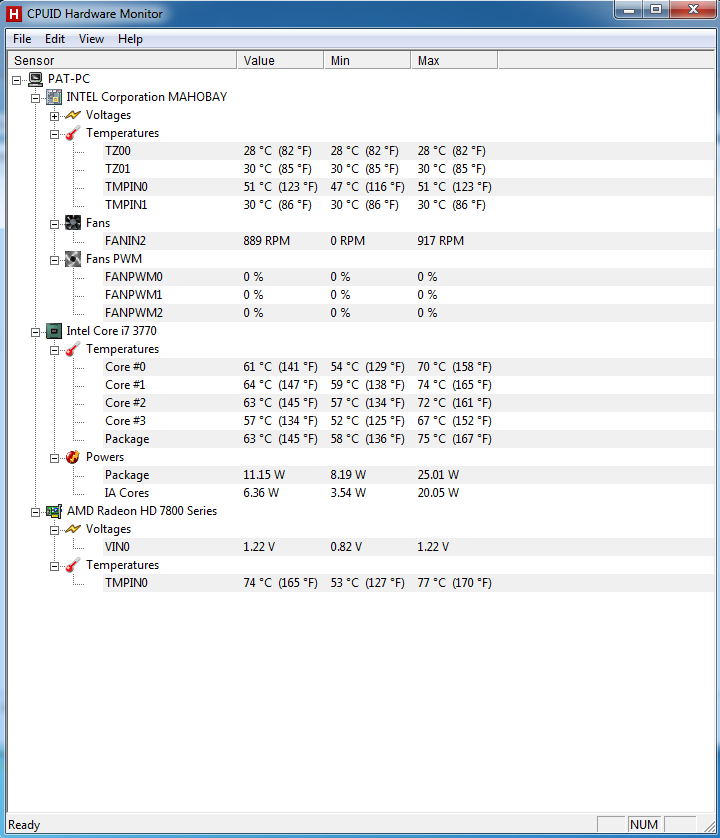The image size is (720, 838).
Task: Select the Core #3 temperature row
Action: pos(408,421)
